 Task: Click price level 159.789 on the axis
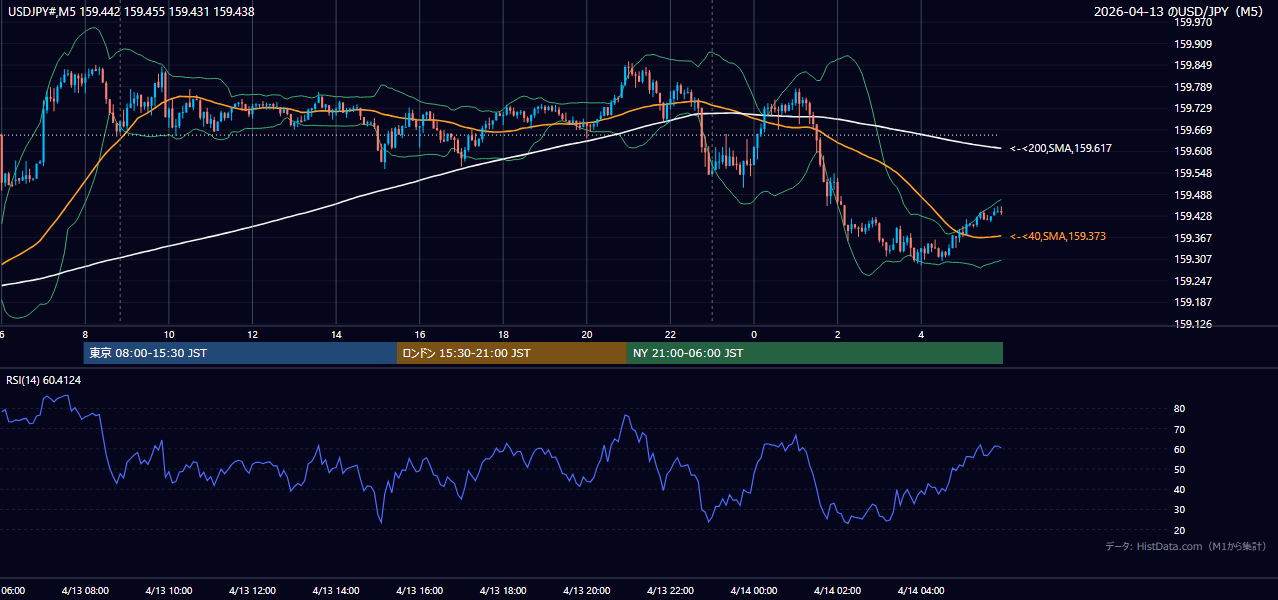1193,87
